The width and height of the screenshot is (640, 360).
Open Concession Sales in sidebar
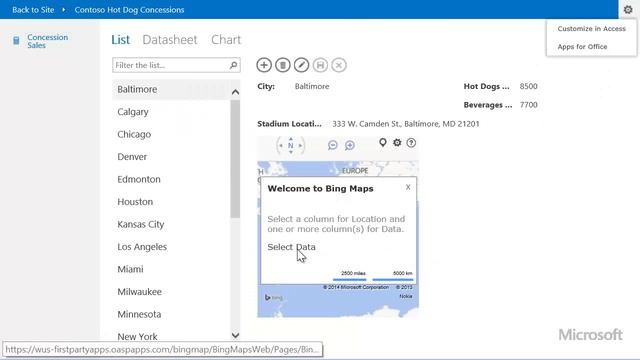(47, 41)
